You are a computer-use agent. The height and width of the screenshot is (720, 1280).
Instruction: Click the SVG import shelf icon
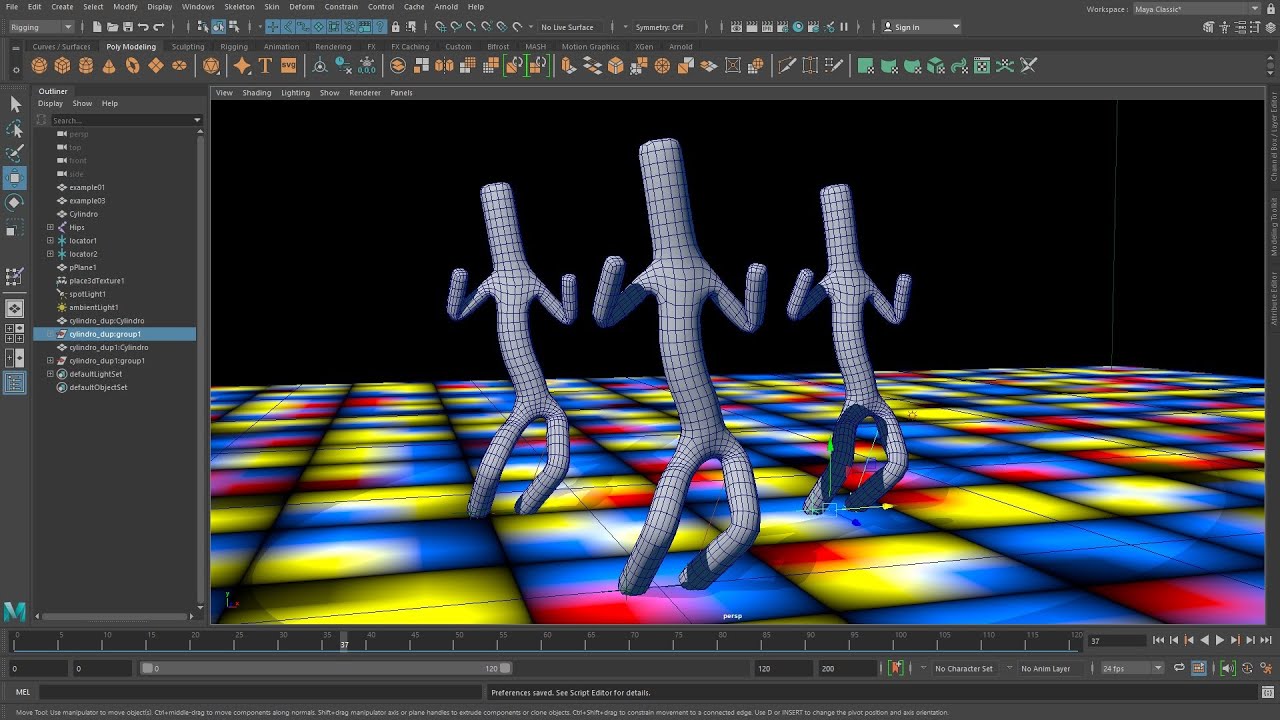point(288,66)
